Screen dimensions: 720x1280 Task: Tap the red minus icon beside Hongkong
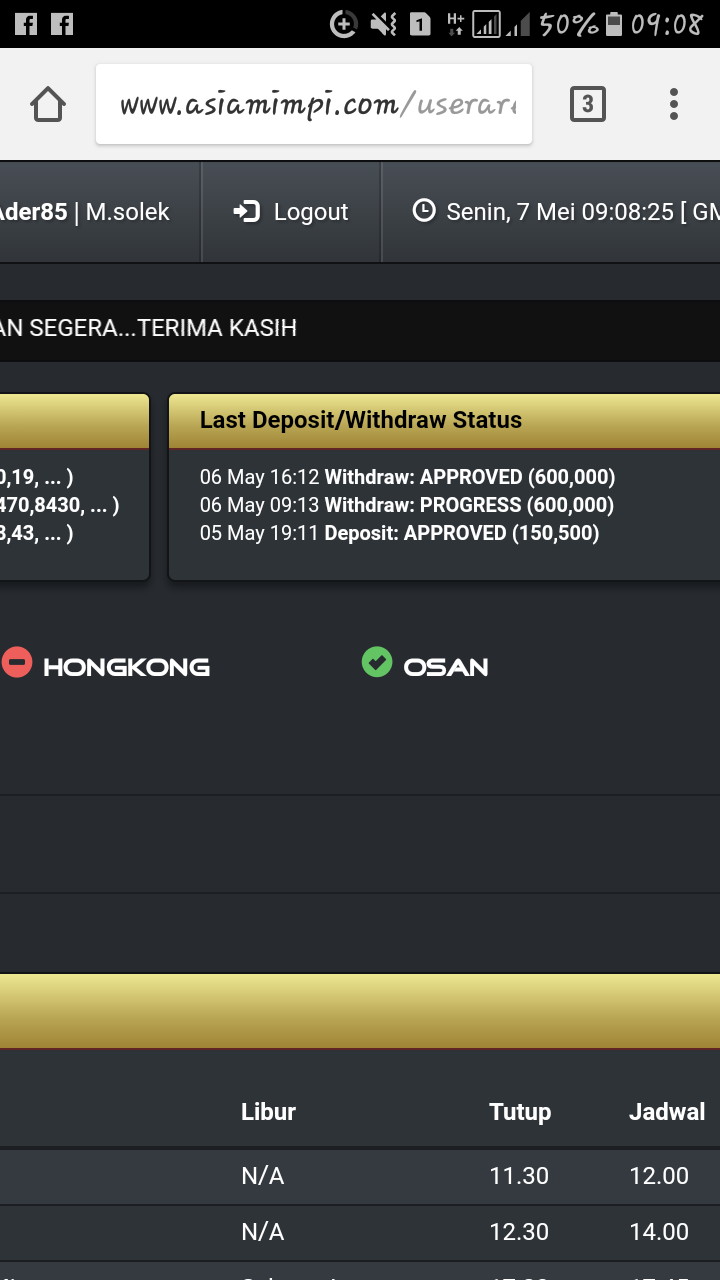point(17,662)
